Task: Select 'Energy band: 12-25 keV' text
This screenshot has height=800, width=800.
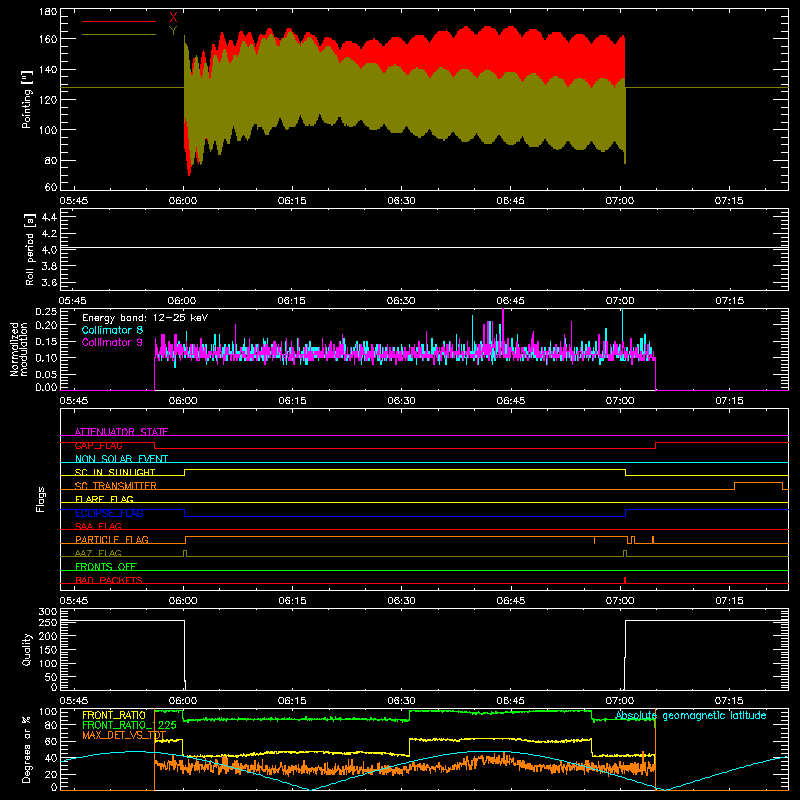Action: click(x=145, y=318)
